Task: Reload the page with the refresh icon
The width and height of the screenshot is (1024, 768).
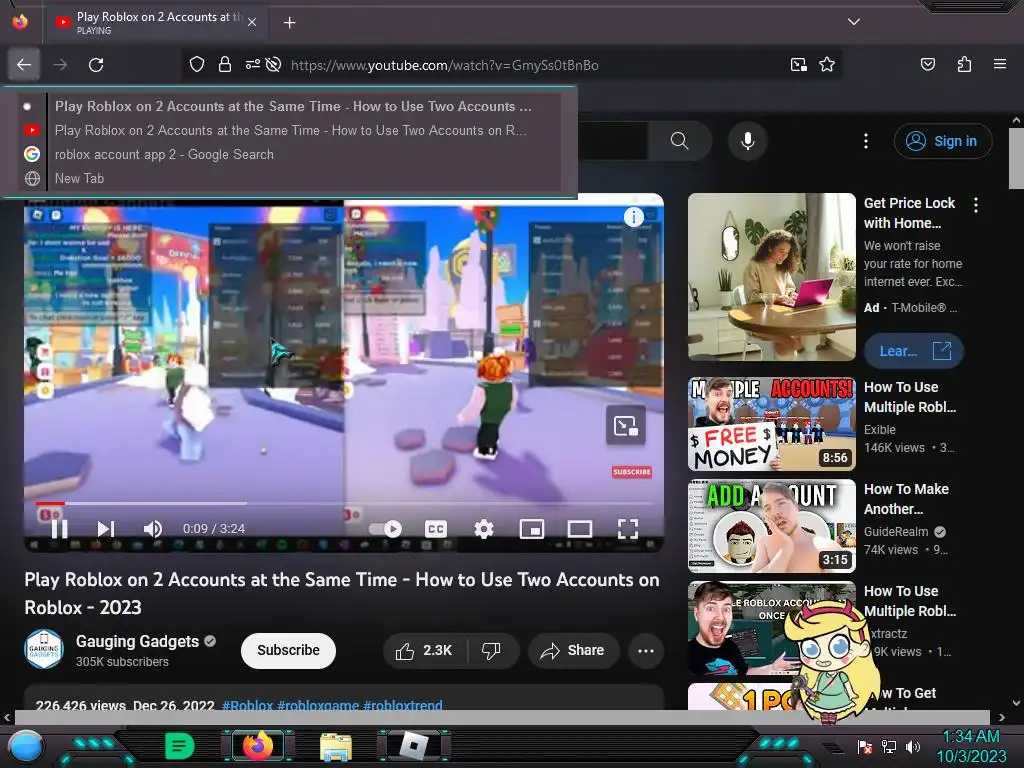Action: coord(96,65)
